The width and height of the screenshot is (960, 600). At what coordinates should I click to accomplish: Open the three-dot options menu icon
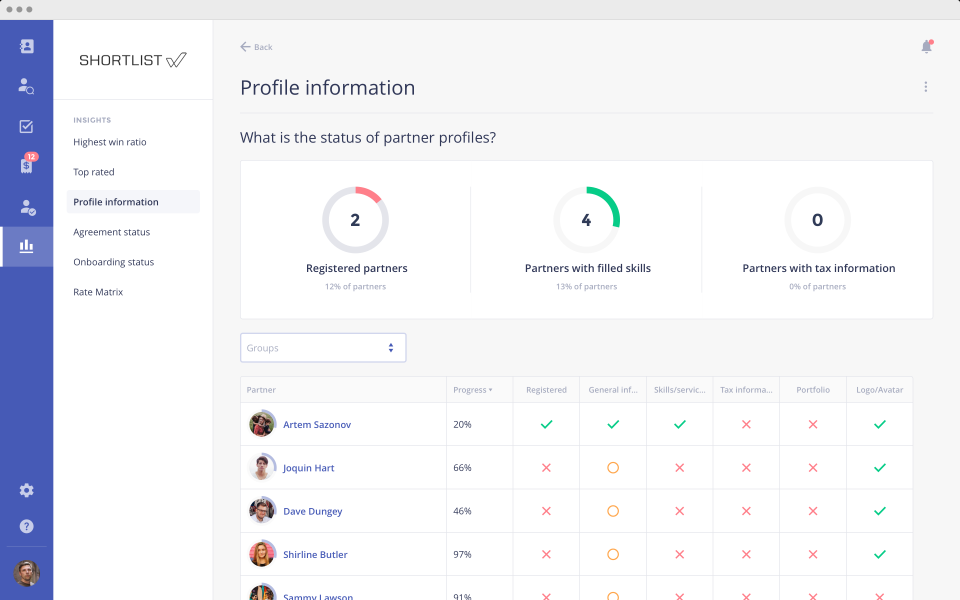coord(925,86)
